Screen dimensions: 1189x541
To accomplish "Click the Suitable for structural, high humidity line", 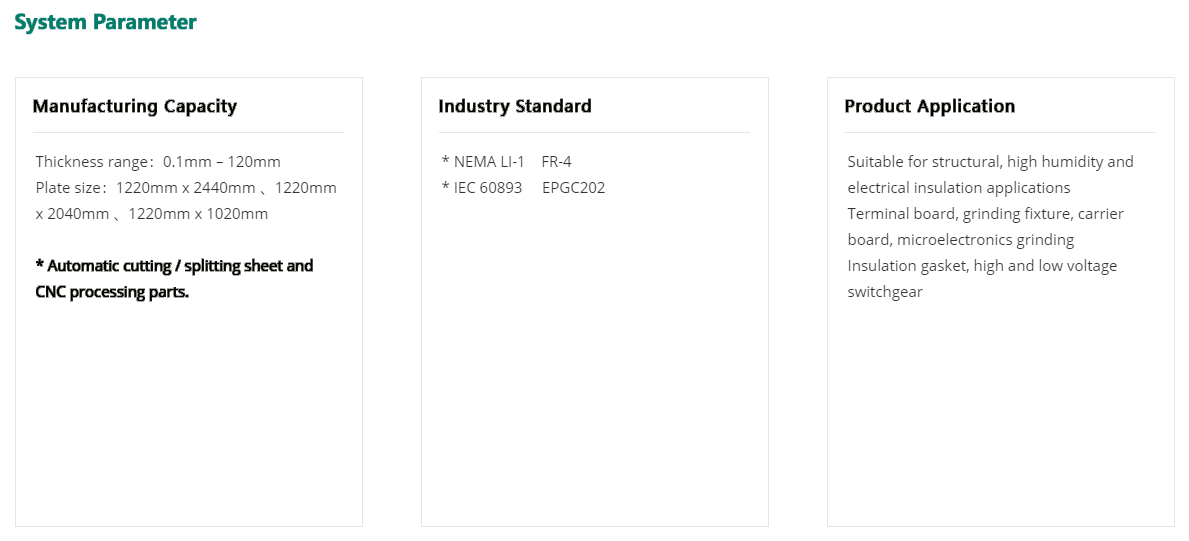I will point(990,162).
